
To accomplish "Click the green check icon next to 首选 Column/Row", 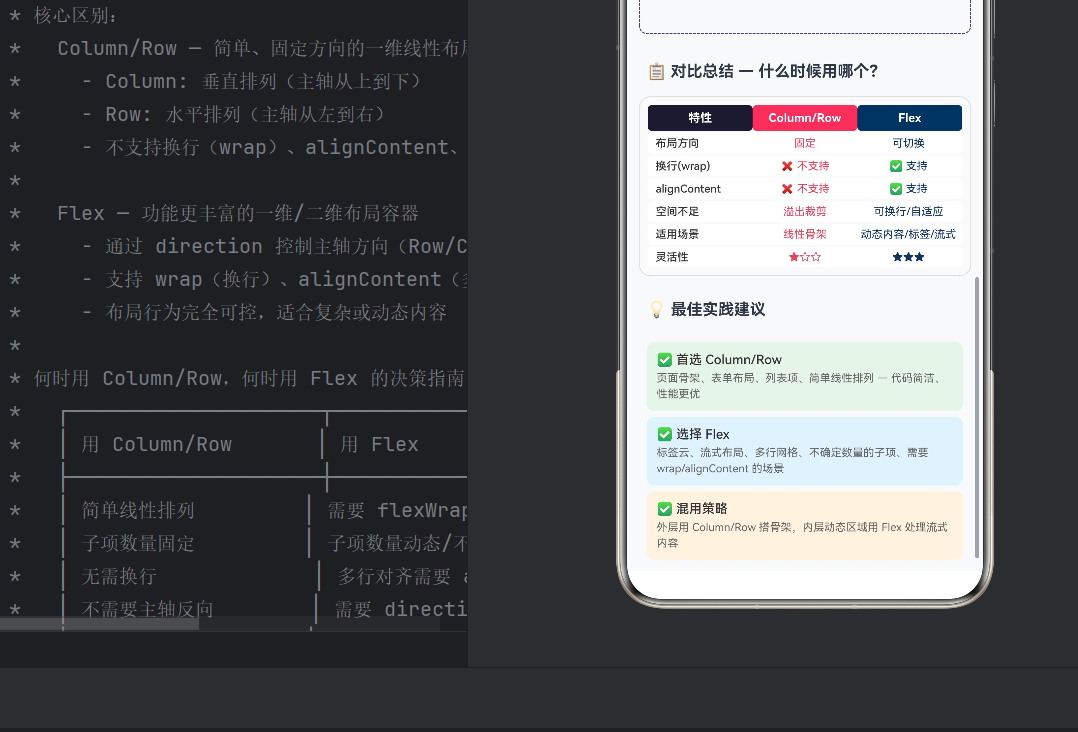I will (665, 359).
